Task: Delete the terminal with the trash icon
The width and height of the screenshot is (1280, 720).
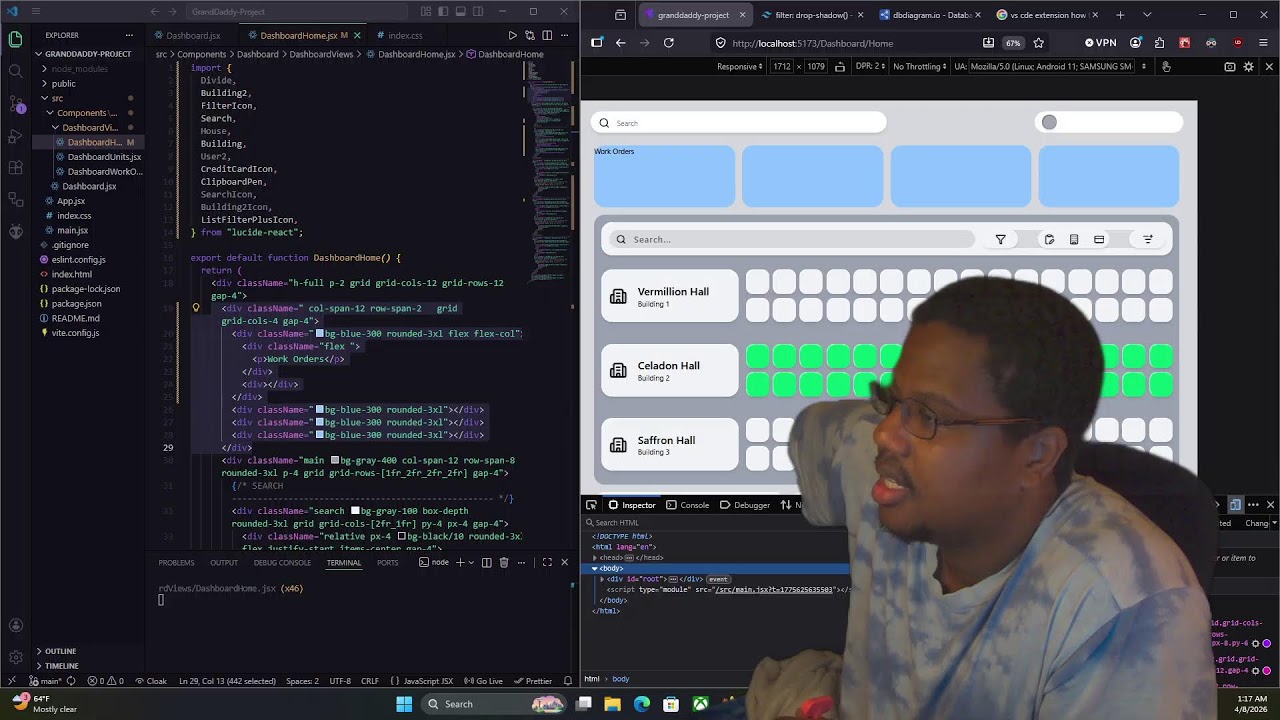Action: pos(504,562)
